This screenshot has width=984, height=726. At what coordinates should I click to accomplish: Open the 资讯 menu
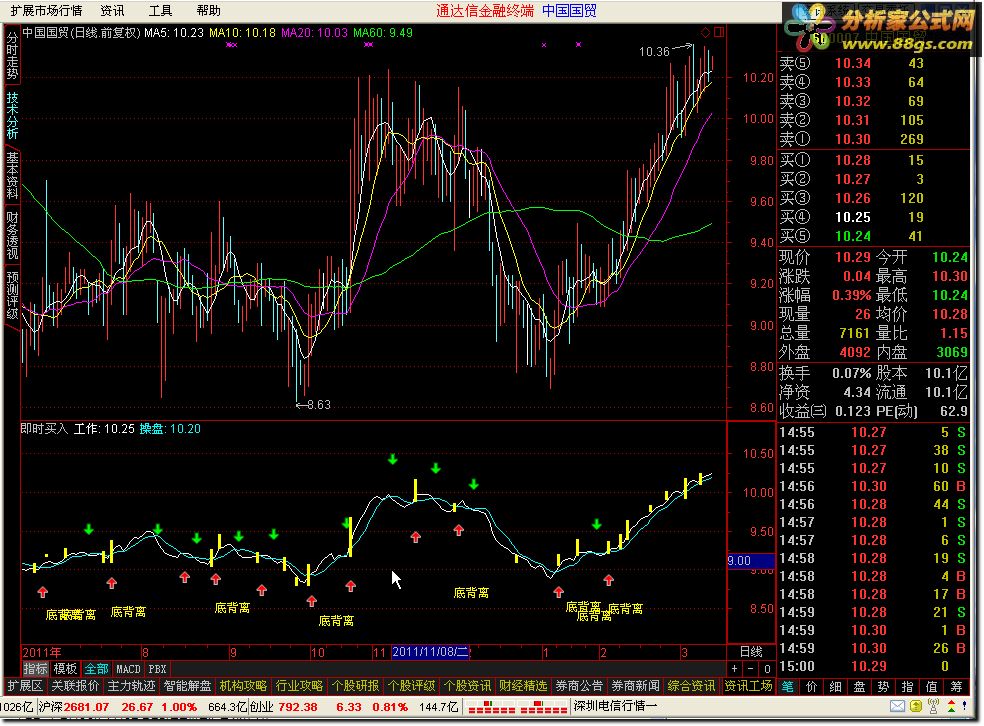pos(112,11)
